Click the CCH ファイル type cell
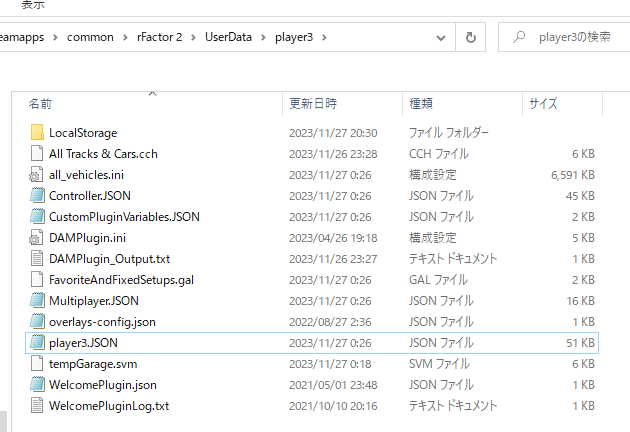This screenshot has height=432, width=630. coord(439,154)
